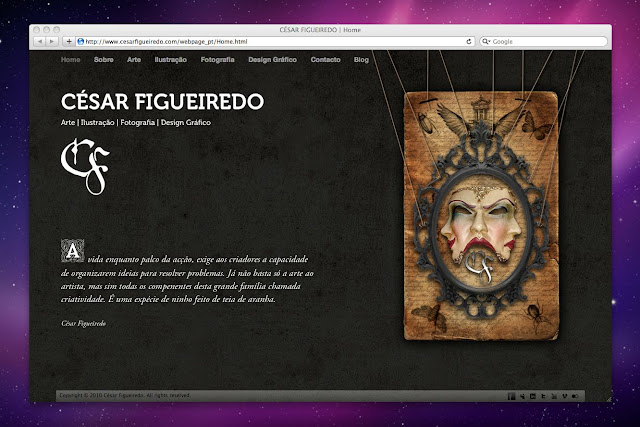Click the hanging mask artwork card
640x427 pixels.
[x=481, y=216]
